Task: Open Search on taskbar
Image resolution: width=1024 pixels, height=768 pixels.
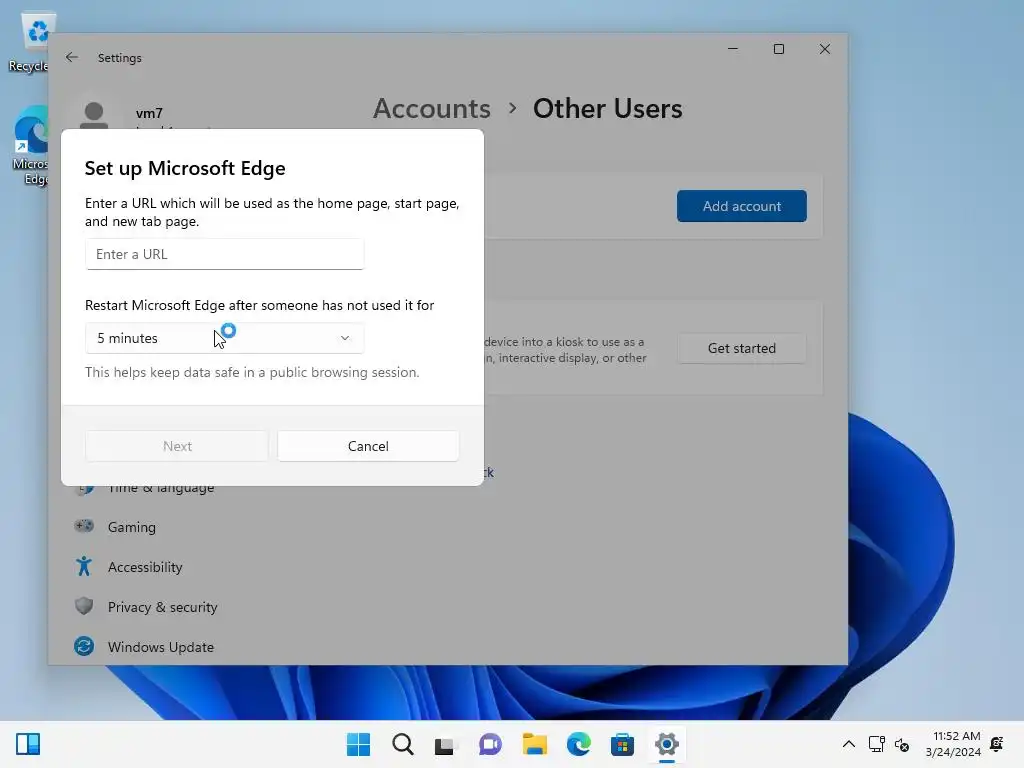Action: coord(403,744)
